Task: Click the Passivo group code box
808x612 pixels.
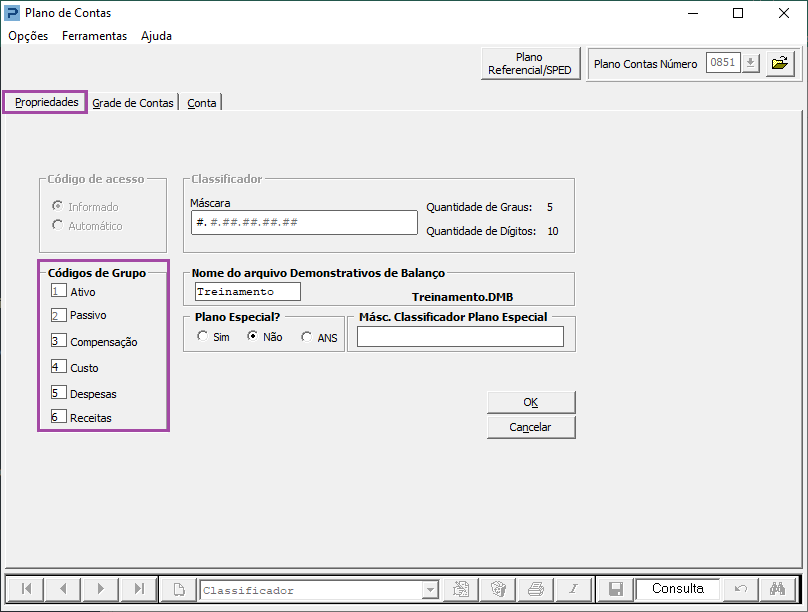Action: (x=58, y=315)
